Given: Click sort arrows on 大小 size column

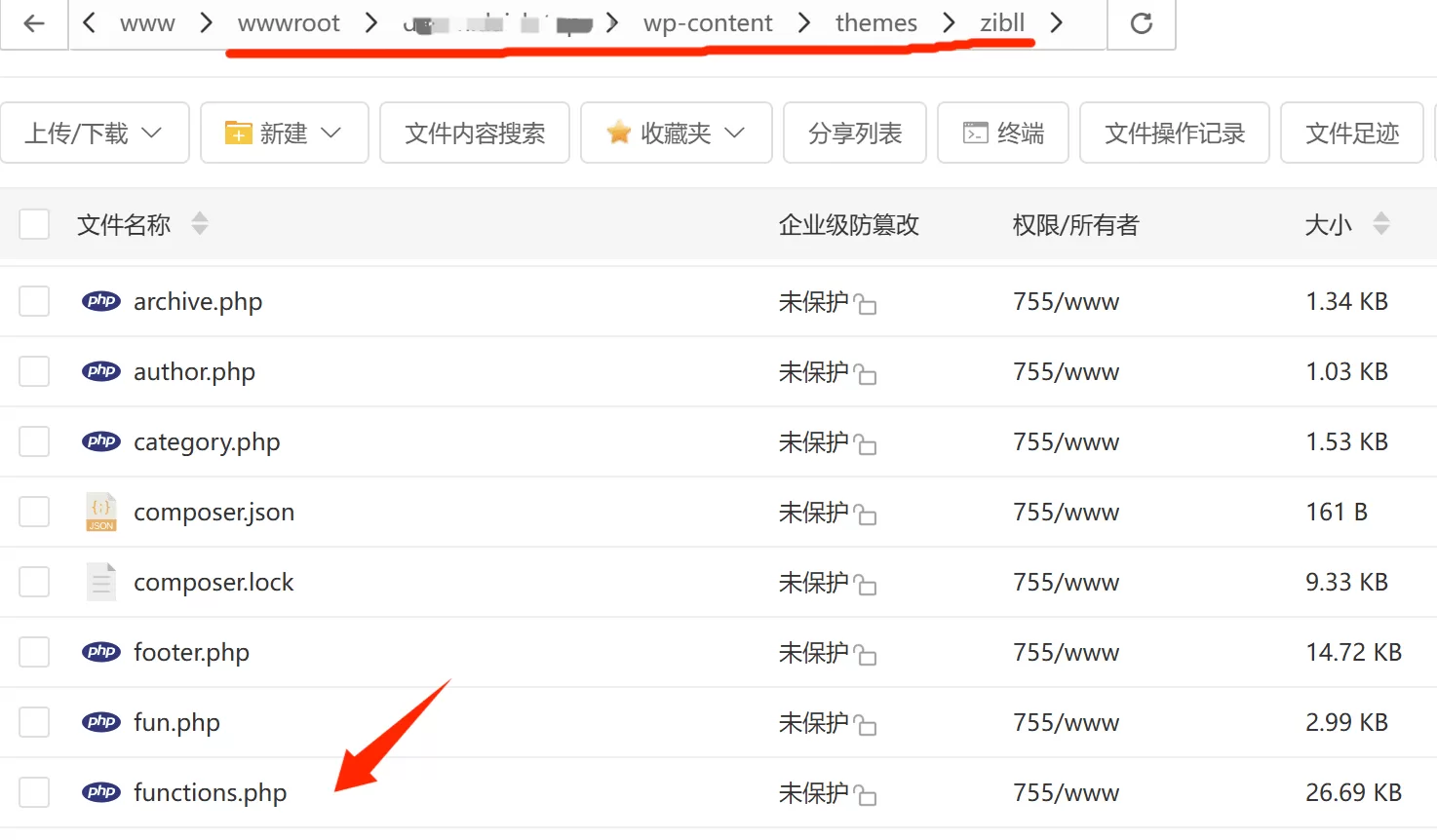Looking at the screenshot, I should coord(1380,224).
